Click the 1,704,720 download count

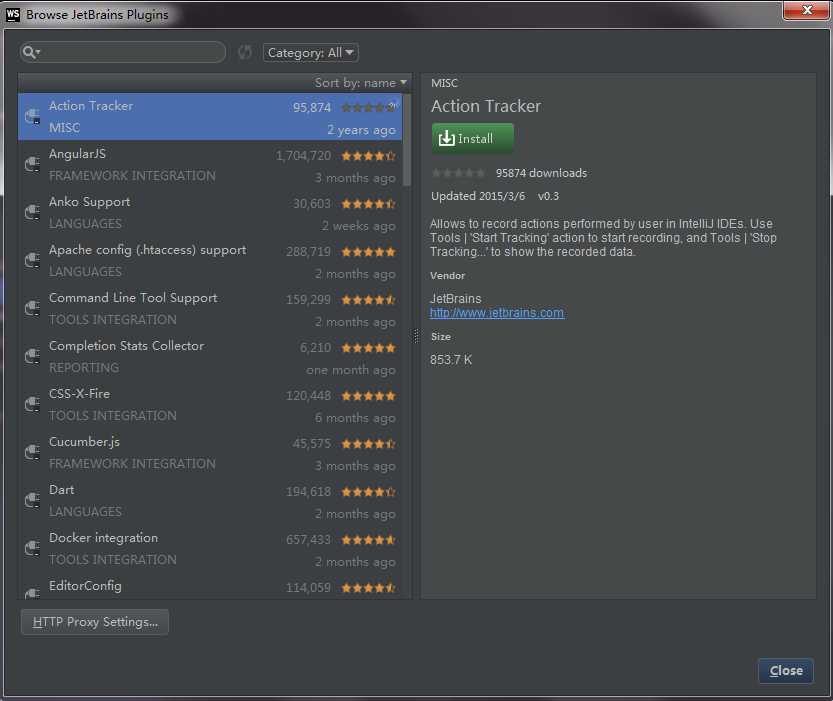(303, 156)
